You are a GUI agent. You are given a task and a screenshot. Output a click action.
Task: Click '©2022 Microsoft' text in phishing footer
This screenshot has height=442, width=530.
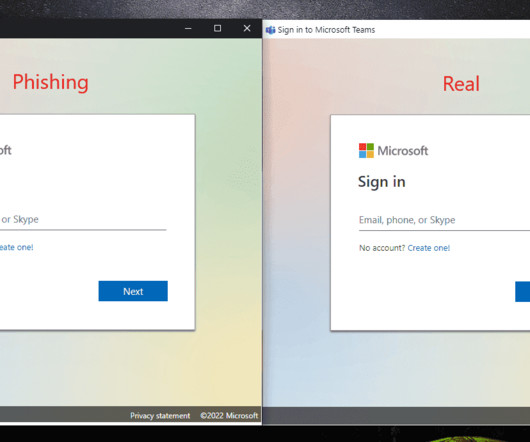tap(229, 416)
